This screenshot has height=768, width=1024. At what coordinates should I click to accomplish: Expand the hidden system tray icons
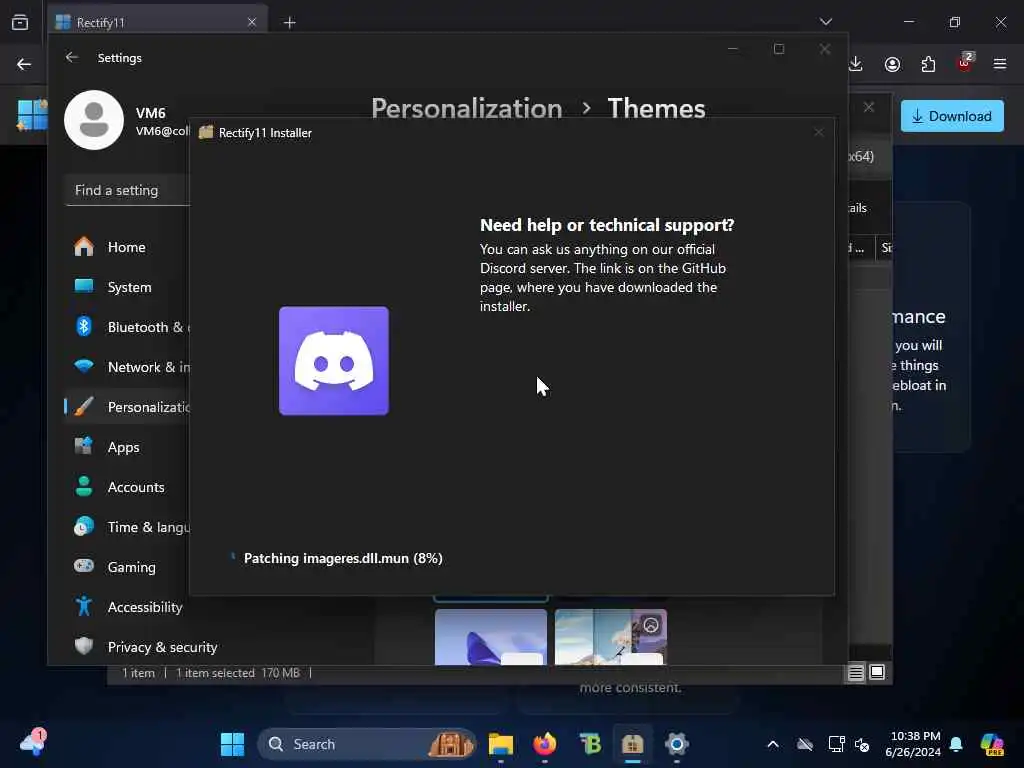click(773, 744)
